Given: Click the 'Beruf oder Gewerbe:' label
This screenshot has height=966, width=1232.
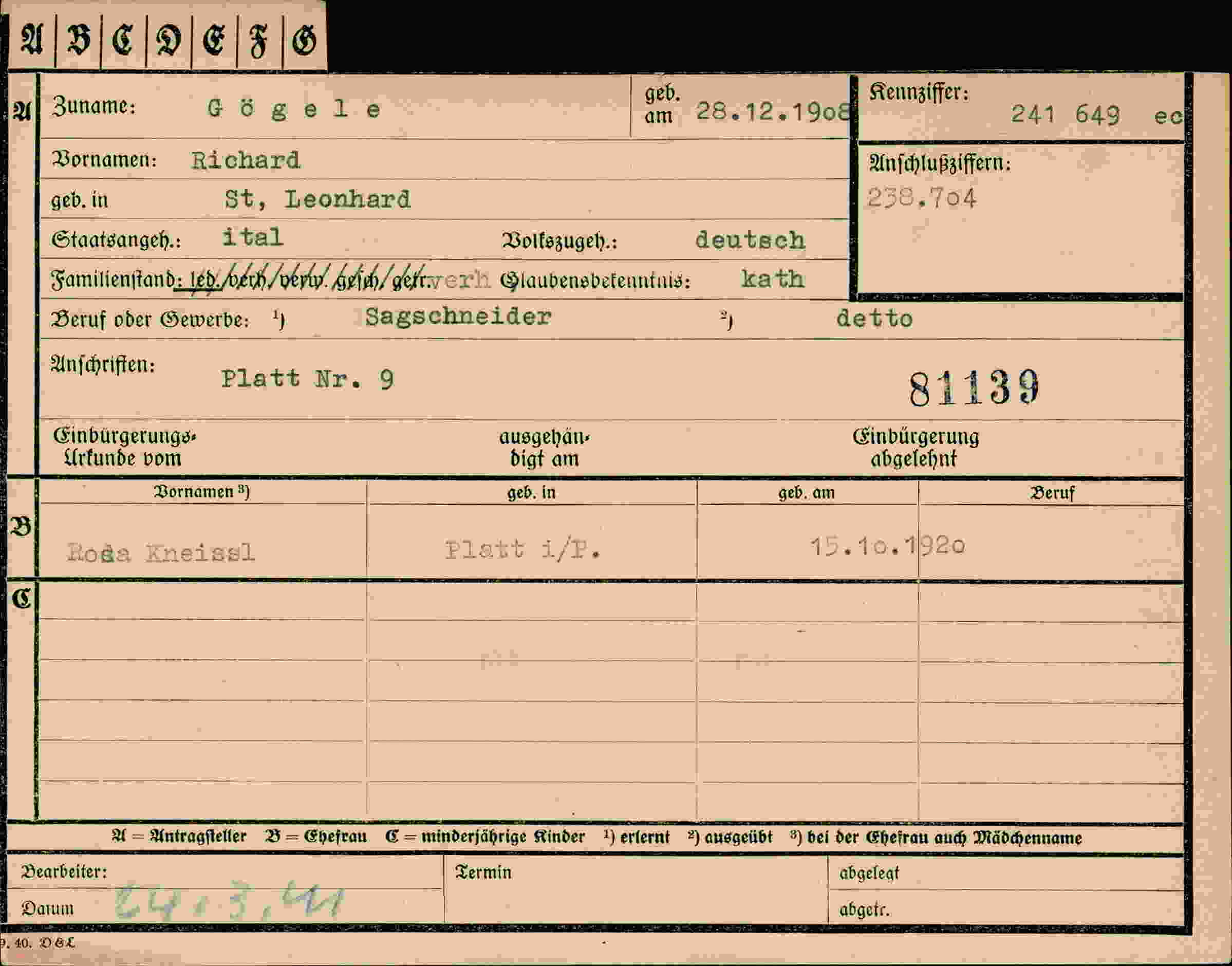Looking at the screenshot, I should [x=151, y=320].
